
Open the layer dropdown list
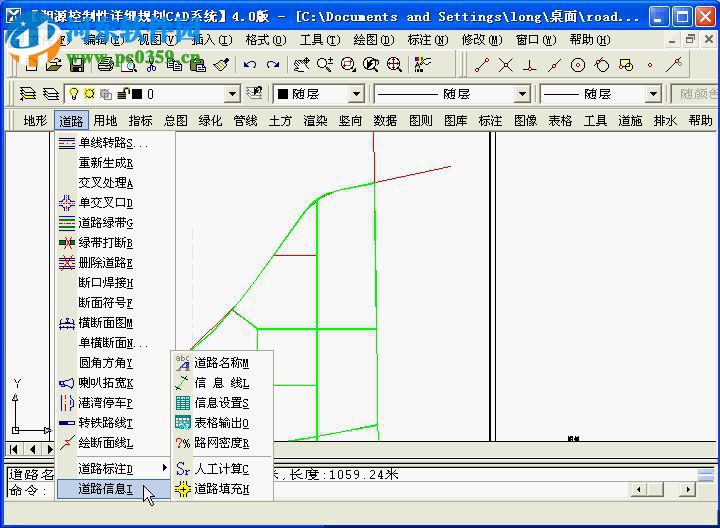[232, 94]
